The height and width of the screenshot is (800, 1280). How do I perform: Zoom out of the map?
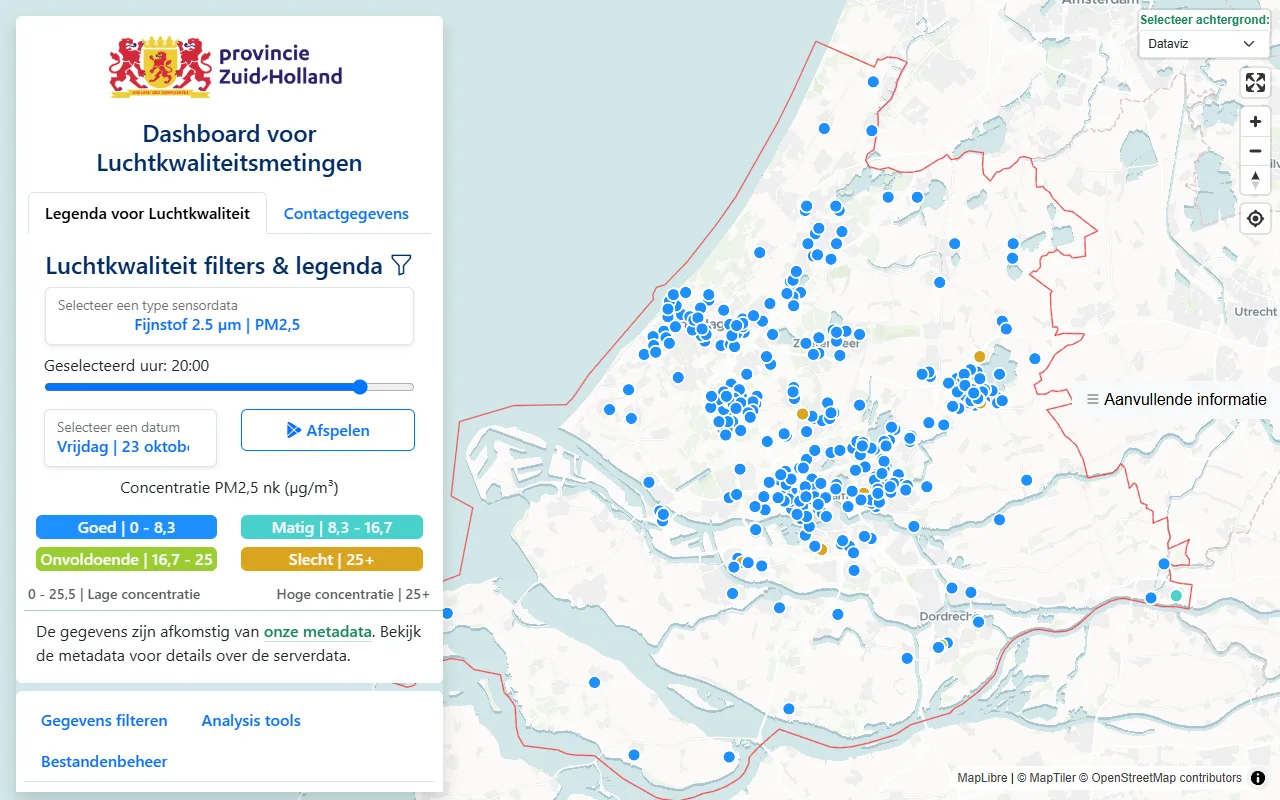click(x=1255, y=151)
